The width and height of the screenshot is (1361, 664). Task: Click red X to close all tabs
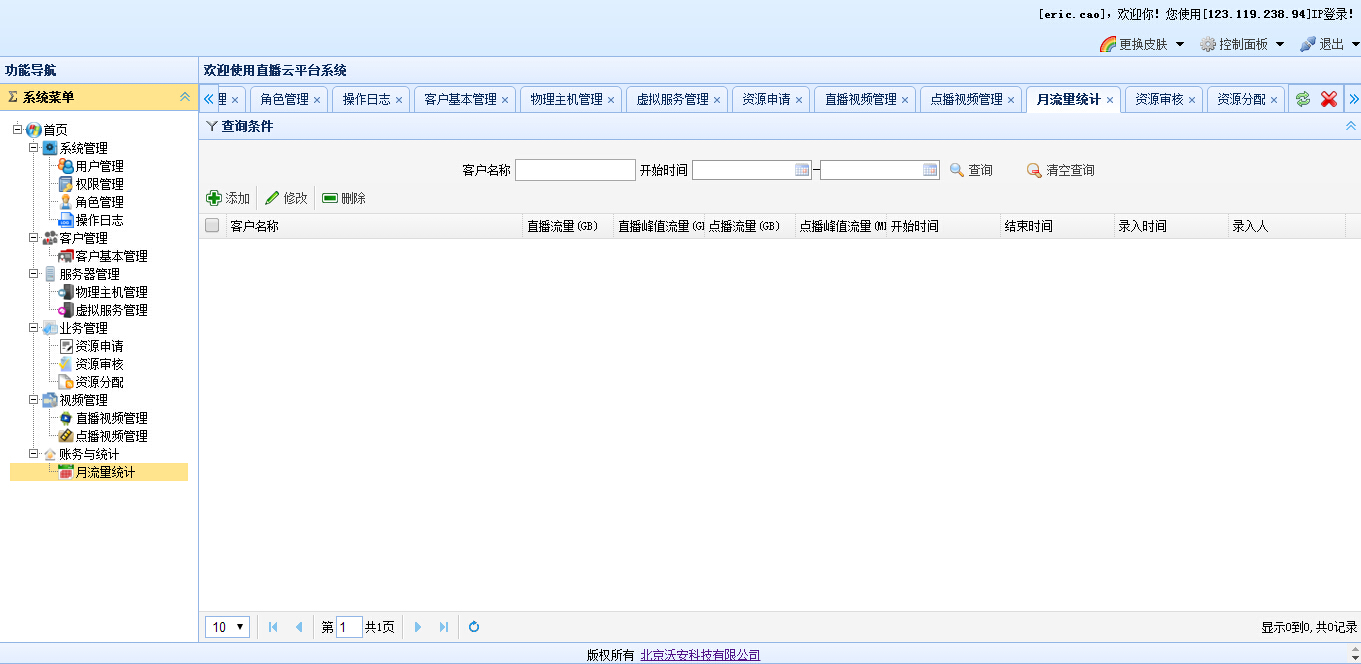tap(1329, 99)
